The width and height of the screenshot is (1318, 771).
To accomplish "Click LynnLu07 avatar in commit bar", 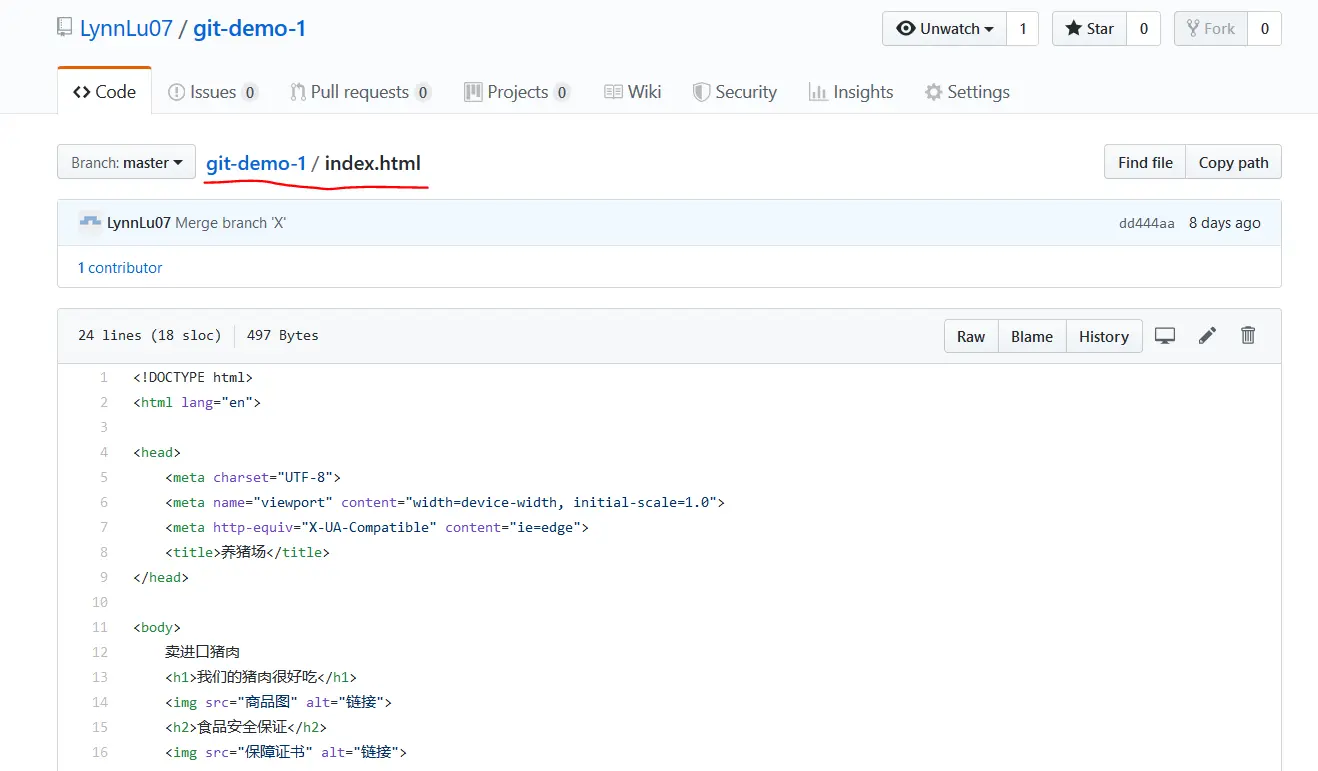I will (90, 222).
